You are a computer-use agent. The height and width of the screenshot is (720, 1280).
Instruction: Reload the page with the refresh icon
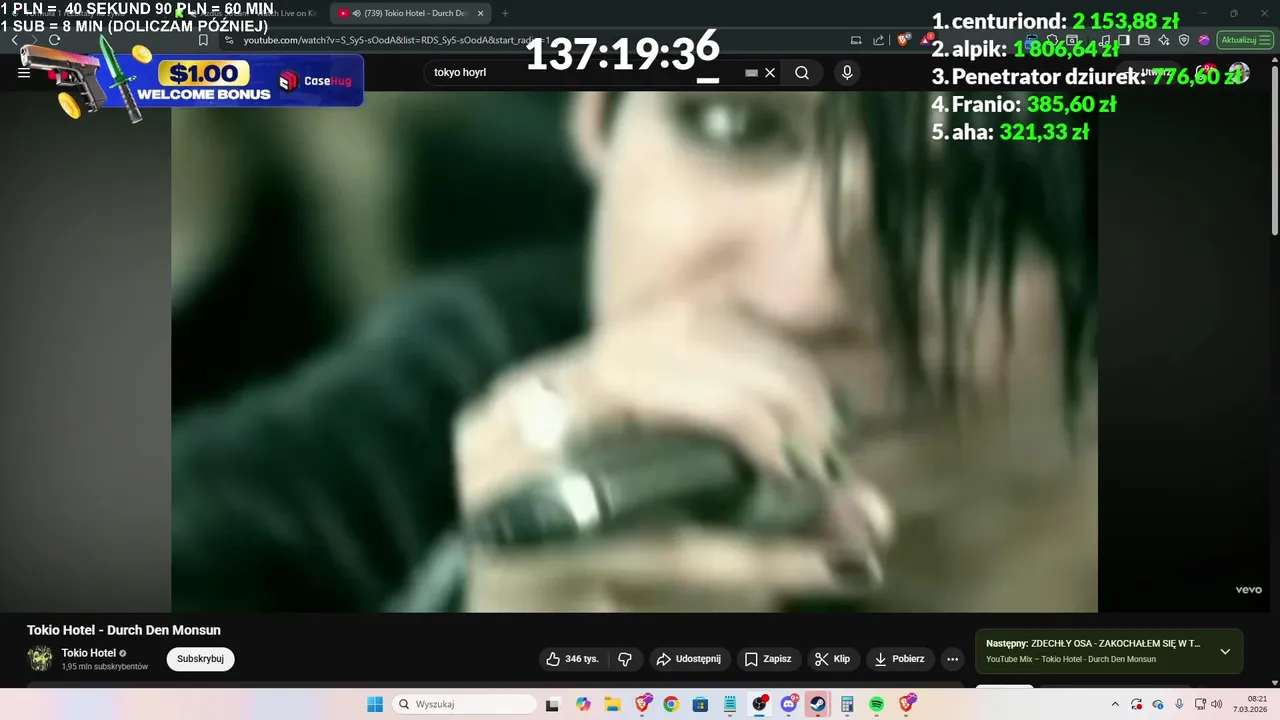(54, 40)
